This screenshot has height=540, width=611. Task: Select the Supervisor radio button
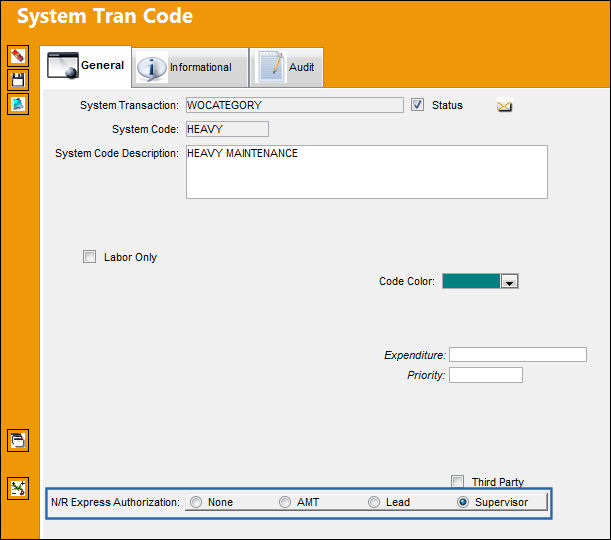(x=463, y=502)
